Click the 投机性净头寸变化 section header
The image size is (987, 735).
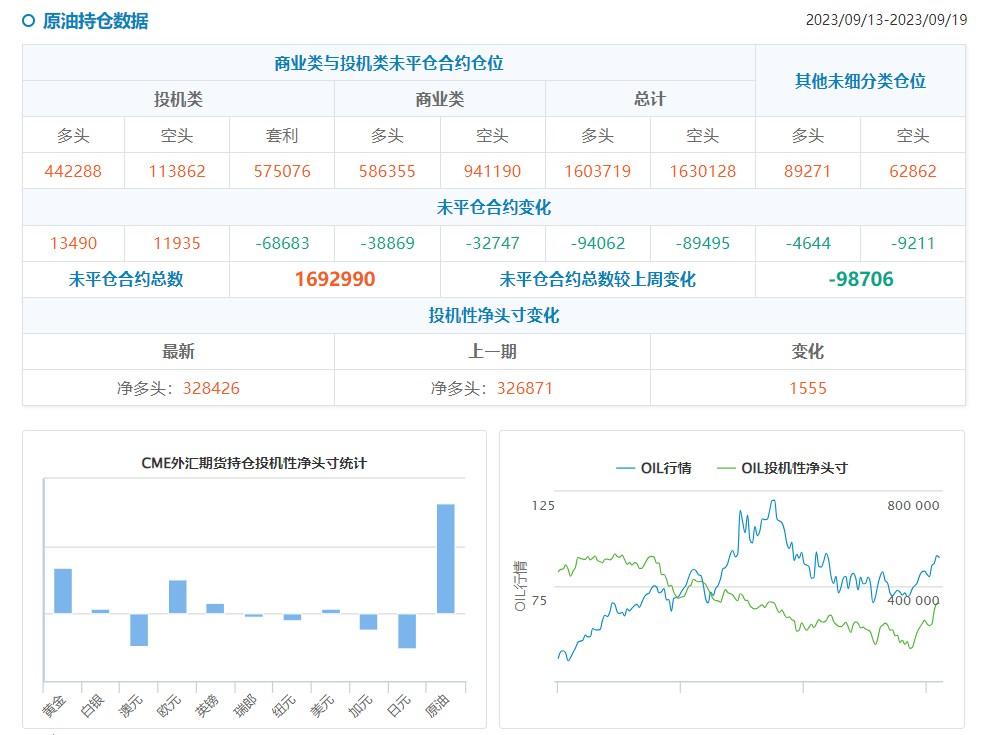click(493, 316)
